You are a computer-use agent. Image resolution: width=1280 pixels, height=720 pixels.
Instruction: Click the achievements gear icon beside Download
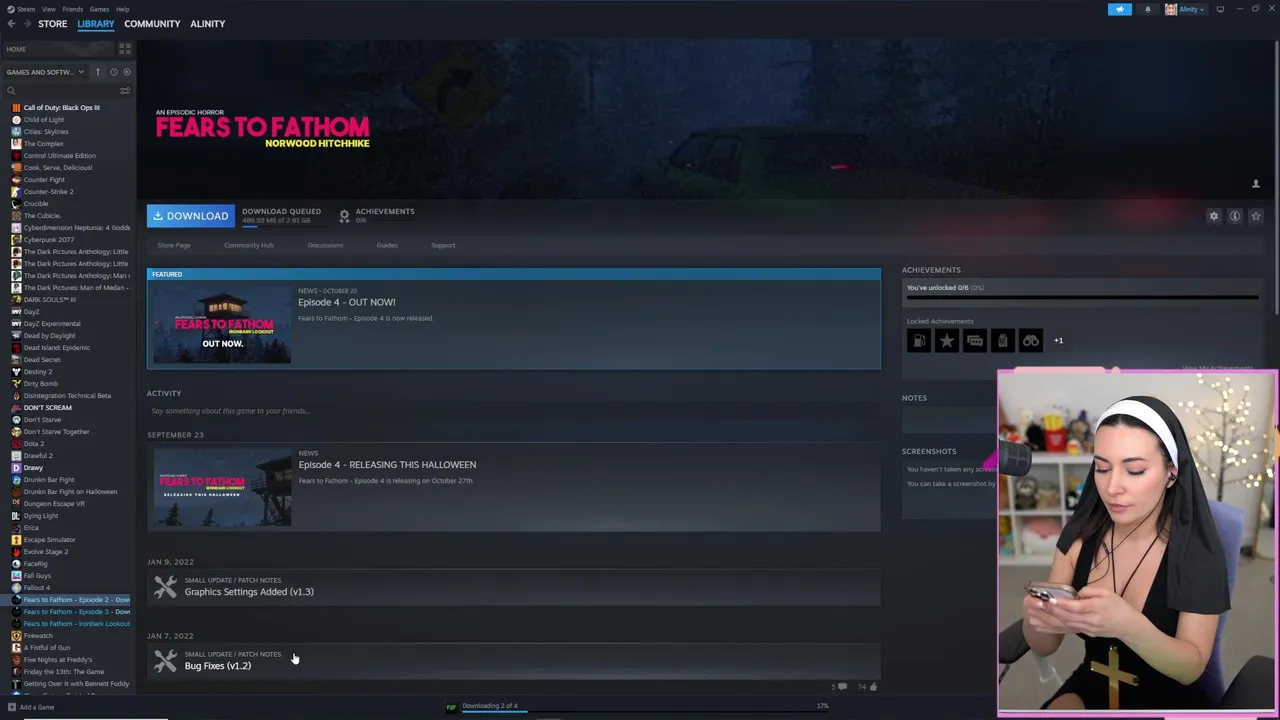344,216
